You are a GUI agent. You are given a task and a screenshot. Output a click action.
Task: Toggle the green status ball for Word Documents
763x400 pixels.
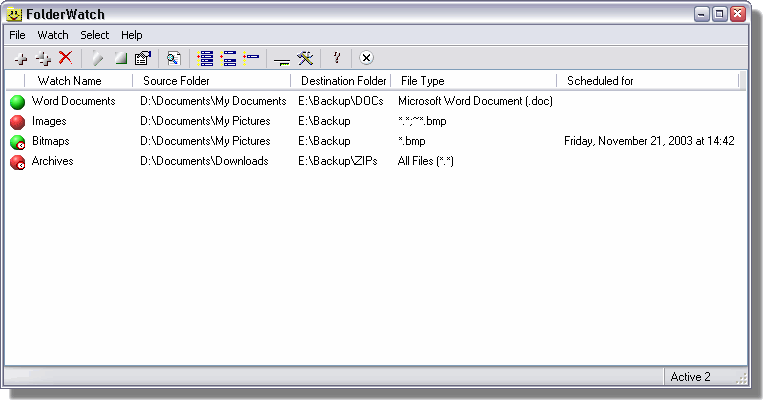point(18,102)
